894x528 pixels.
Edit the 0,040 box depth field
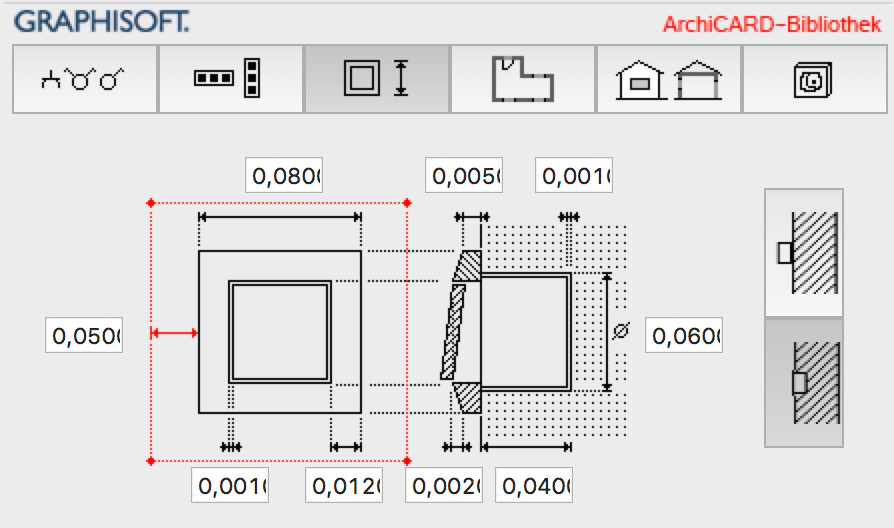534,485
